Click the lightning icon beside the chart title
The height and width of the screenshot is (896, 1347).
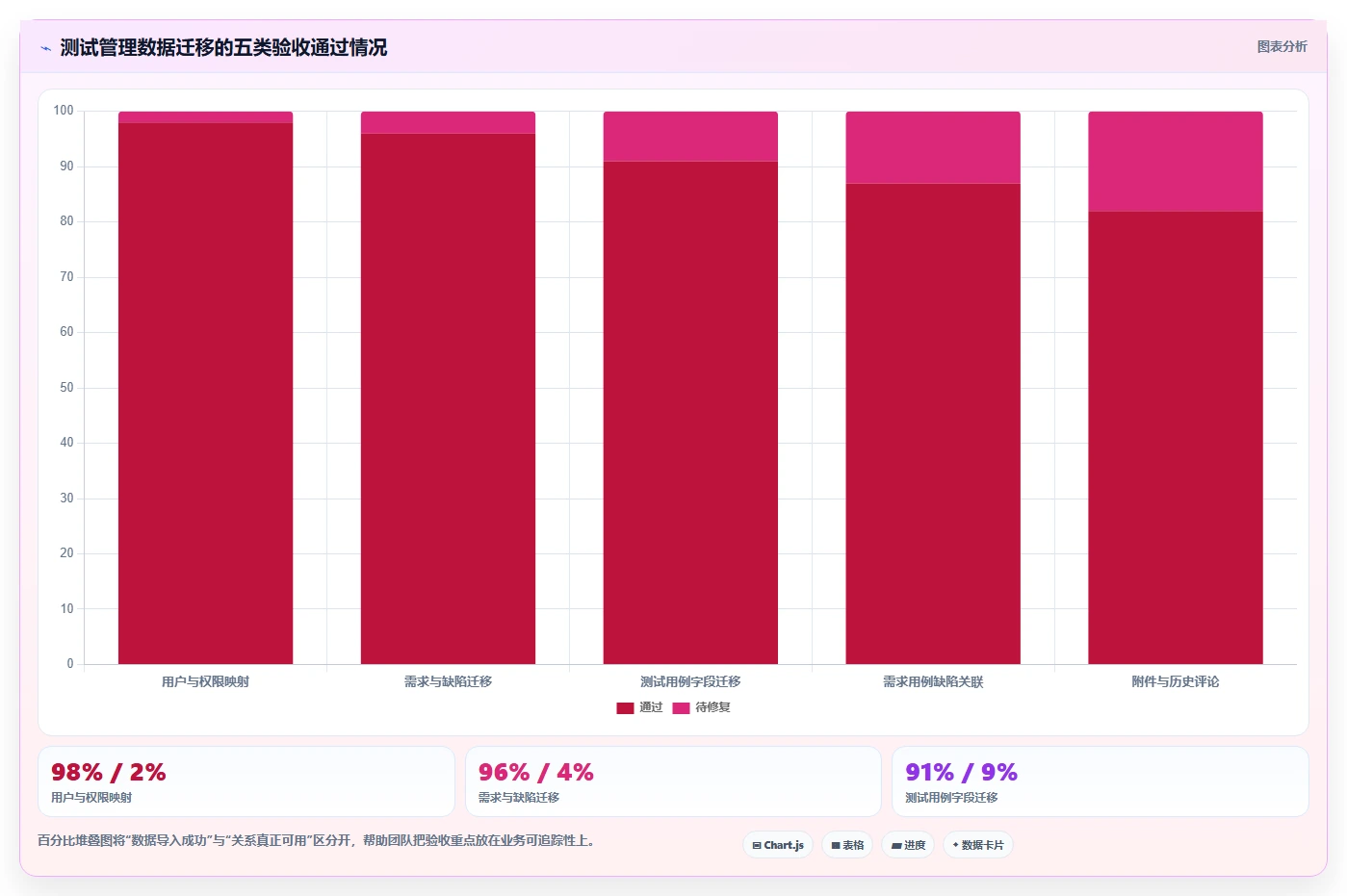45,48
